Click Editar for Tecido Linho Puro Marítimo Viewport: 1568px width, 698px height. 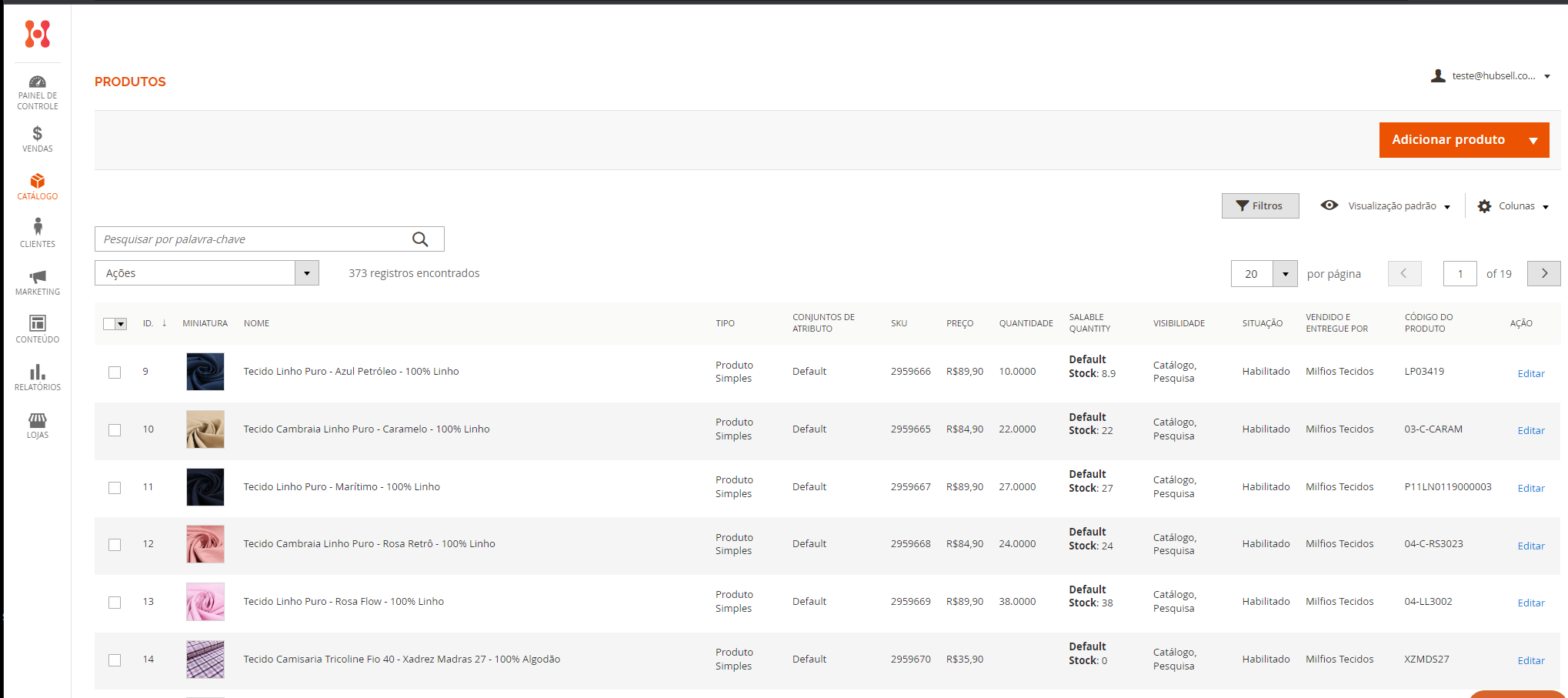1530,488
